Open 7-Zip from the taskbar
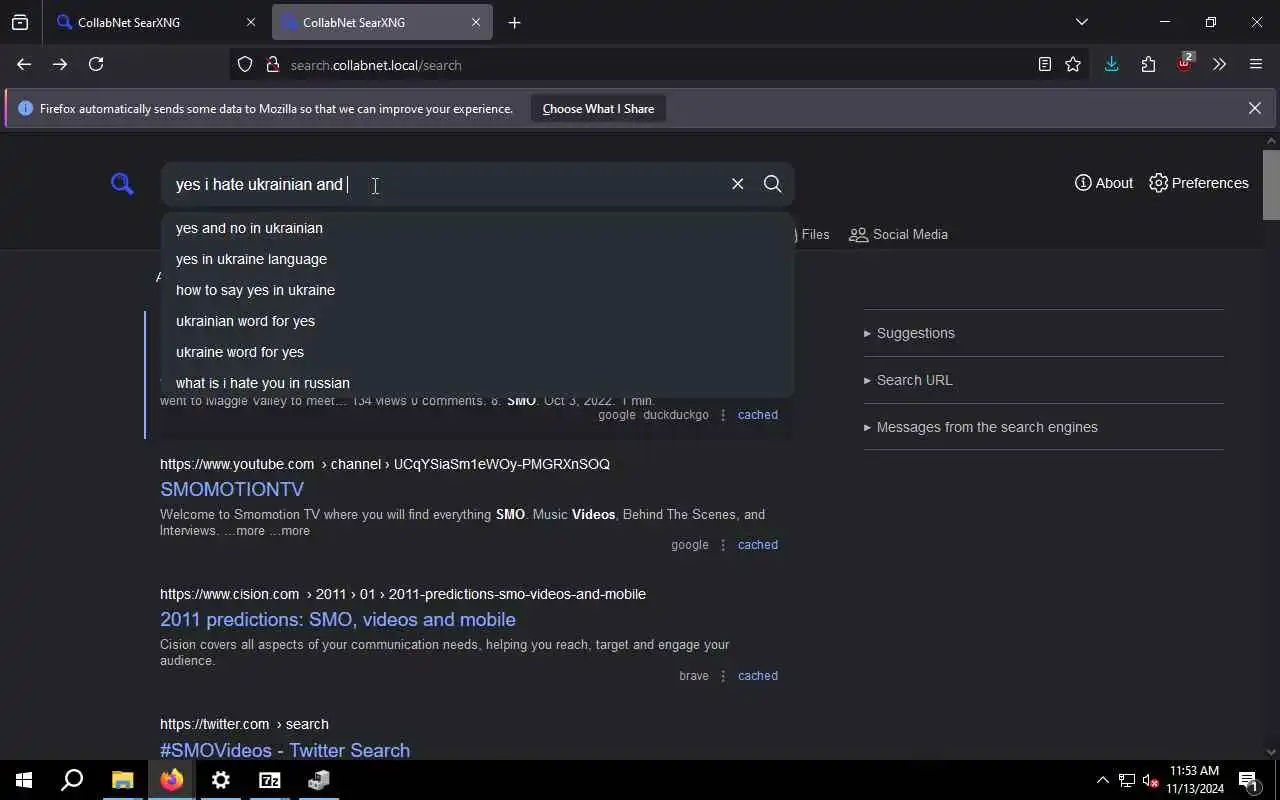The width and height of the screenshot is (1280, 800). pos(270,780)
